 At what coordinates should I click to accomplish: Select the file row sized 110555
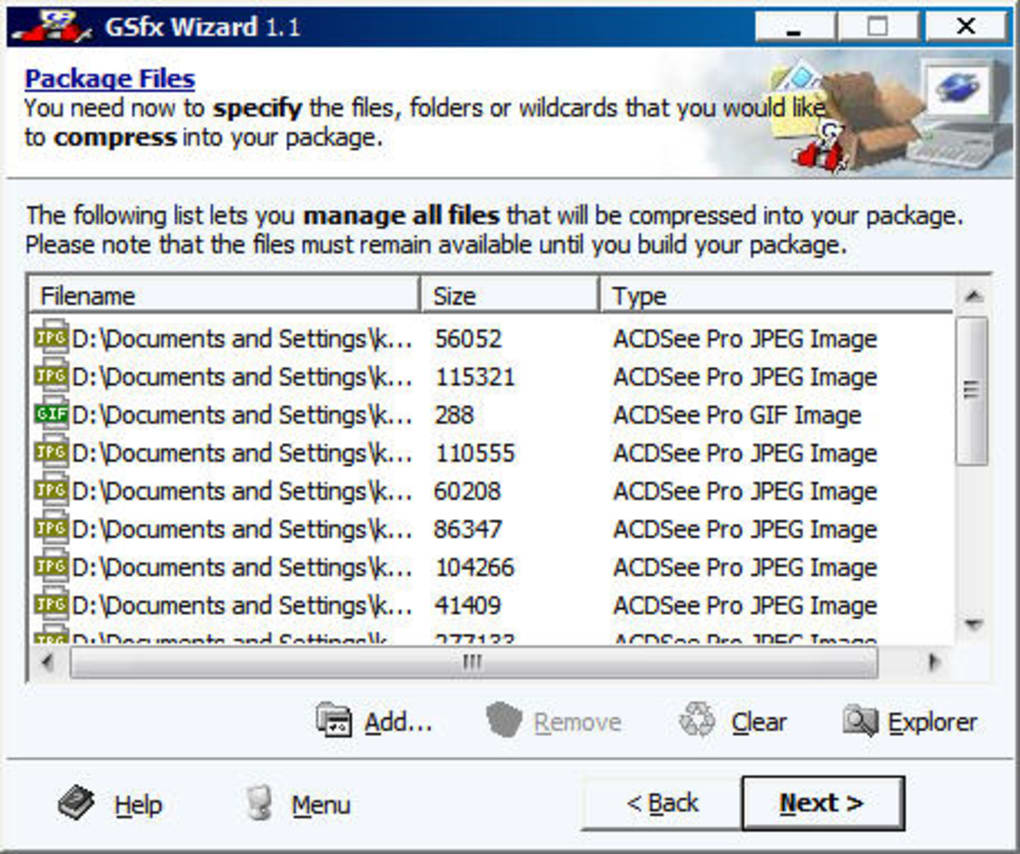coord(492,453)
